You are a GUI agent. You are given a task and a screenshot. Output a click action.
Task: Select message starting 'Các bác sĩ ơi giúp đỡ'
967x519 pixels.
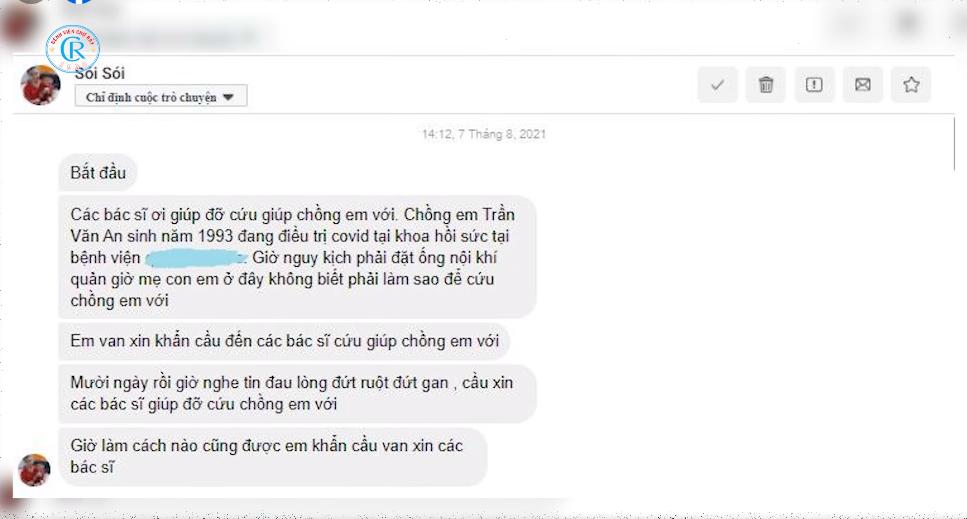[x=297, y=257]
